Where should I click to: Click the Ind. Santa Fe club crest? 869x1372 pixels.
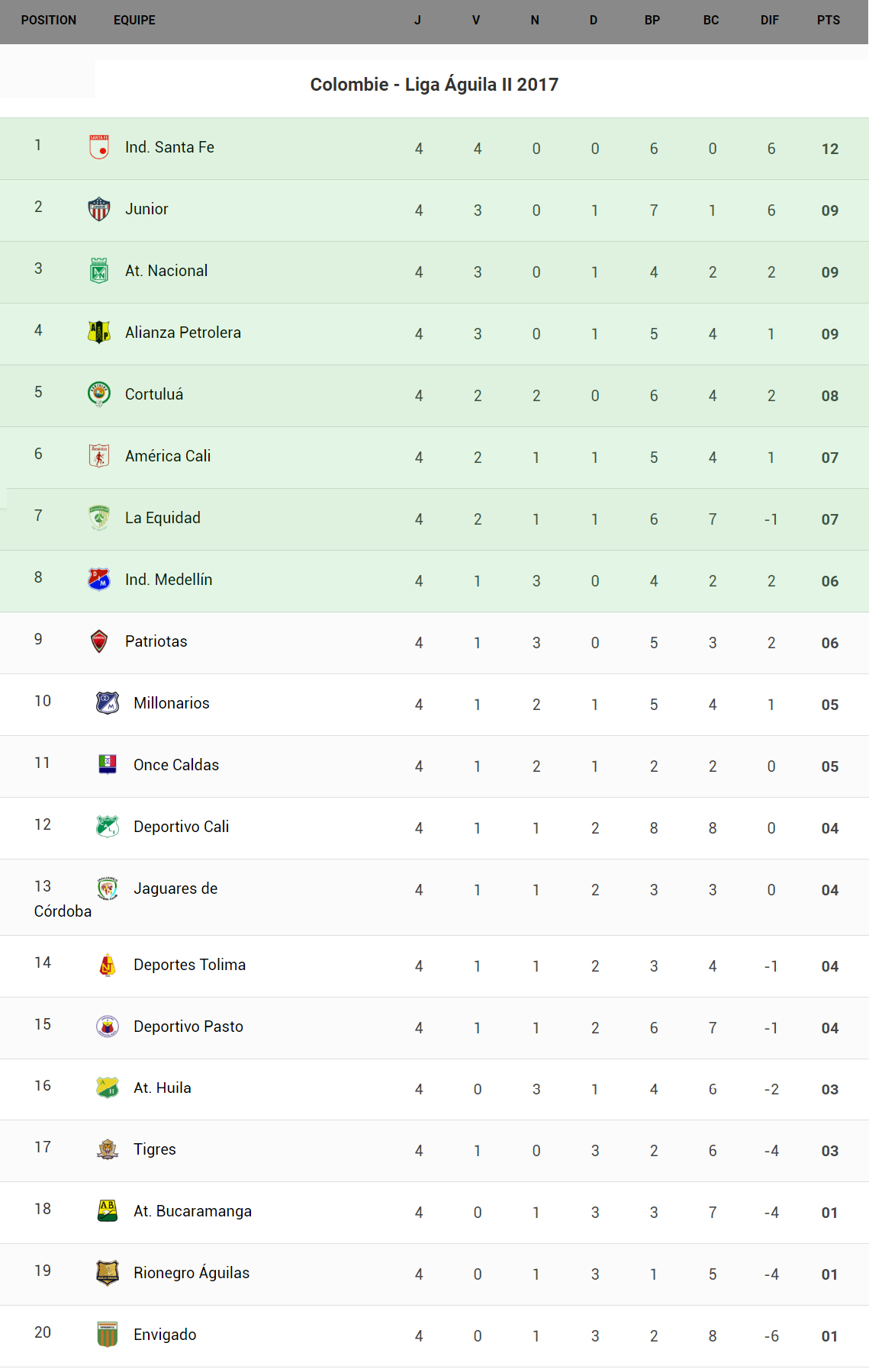click(x=99, y=147)
